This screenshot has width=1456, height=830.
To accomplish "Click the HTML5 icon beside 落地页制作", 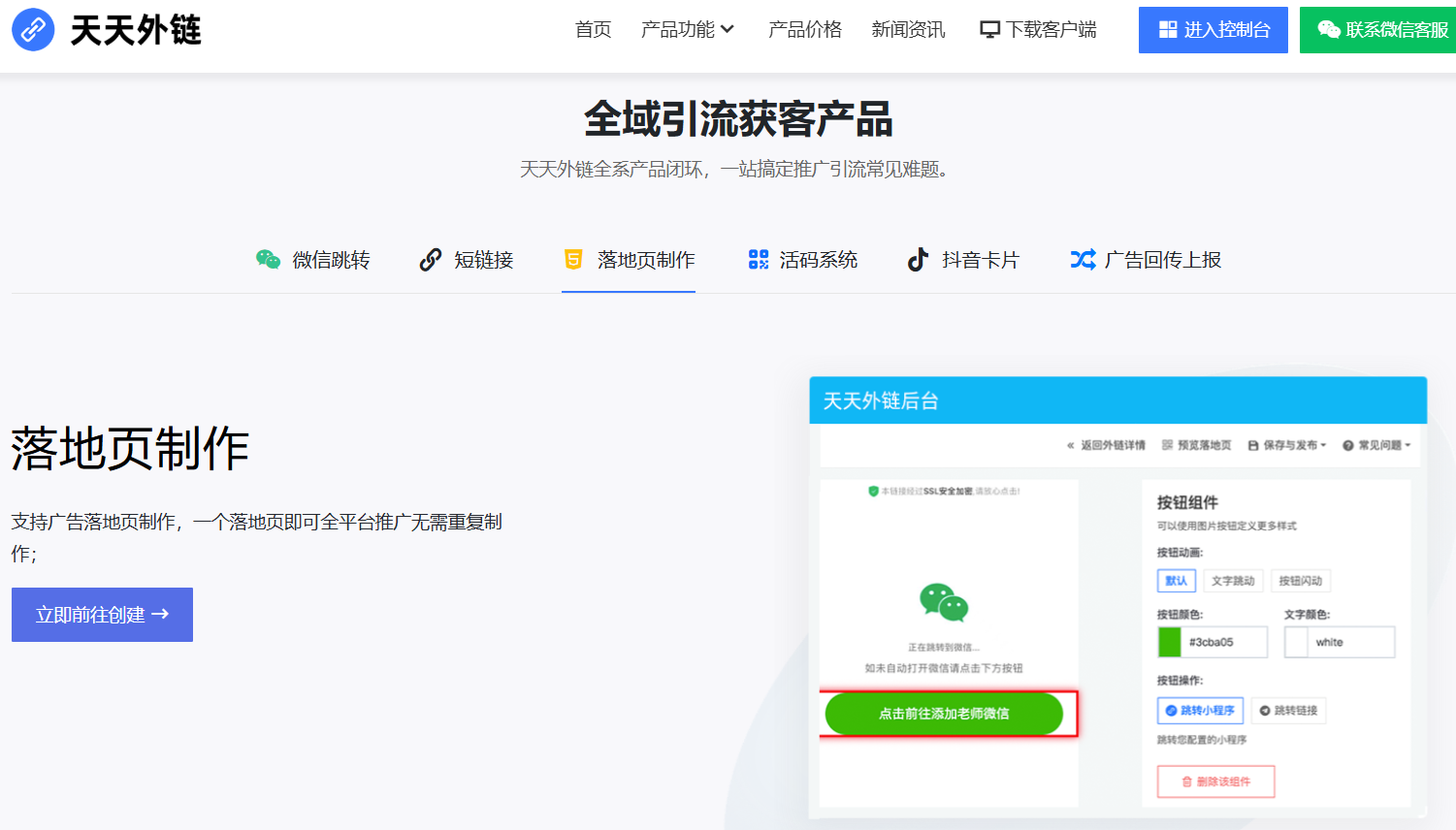I will coord(573,260).
